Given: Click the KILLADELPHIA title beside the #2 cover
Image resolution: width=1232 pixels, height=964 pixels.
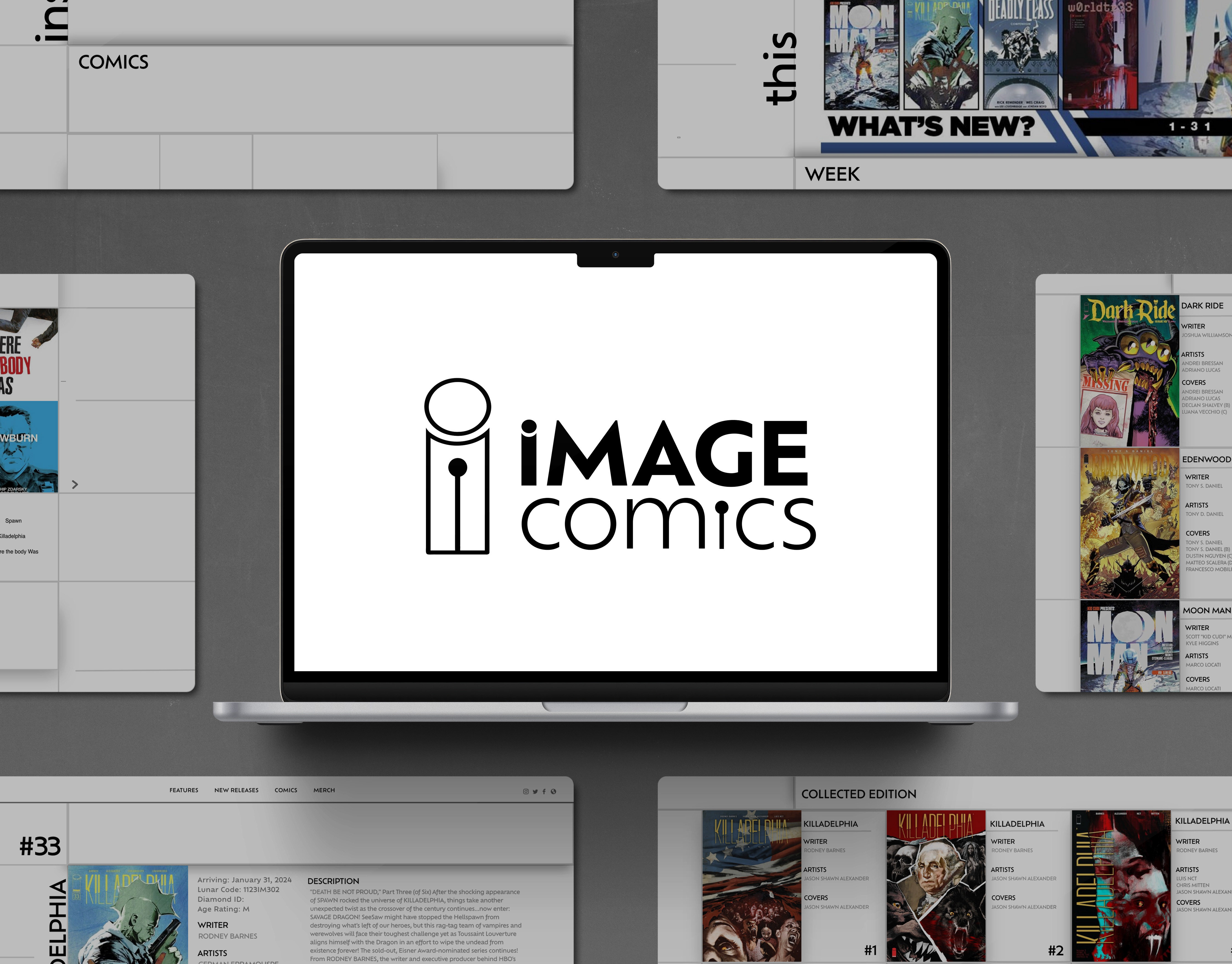Looking at the screenshot, I should coord(1017,824).
